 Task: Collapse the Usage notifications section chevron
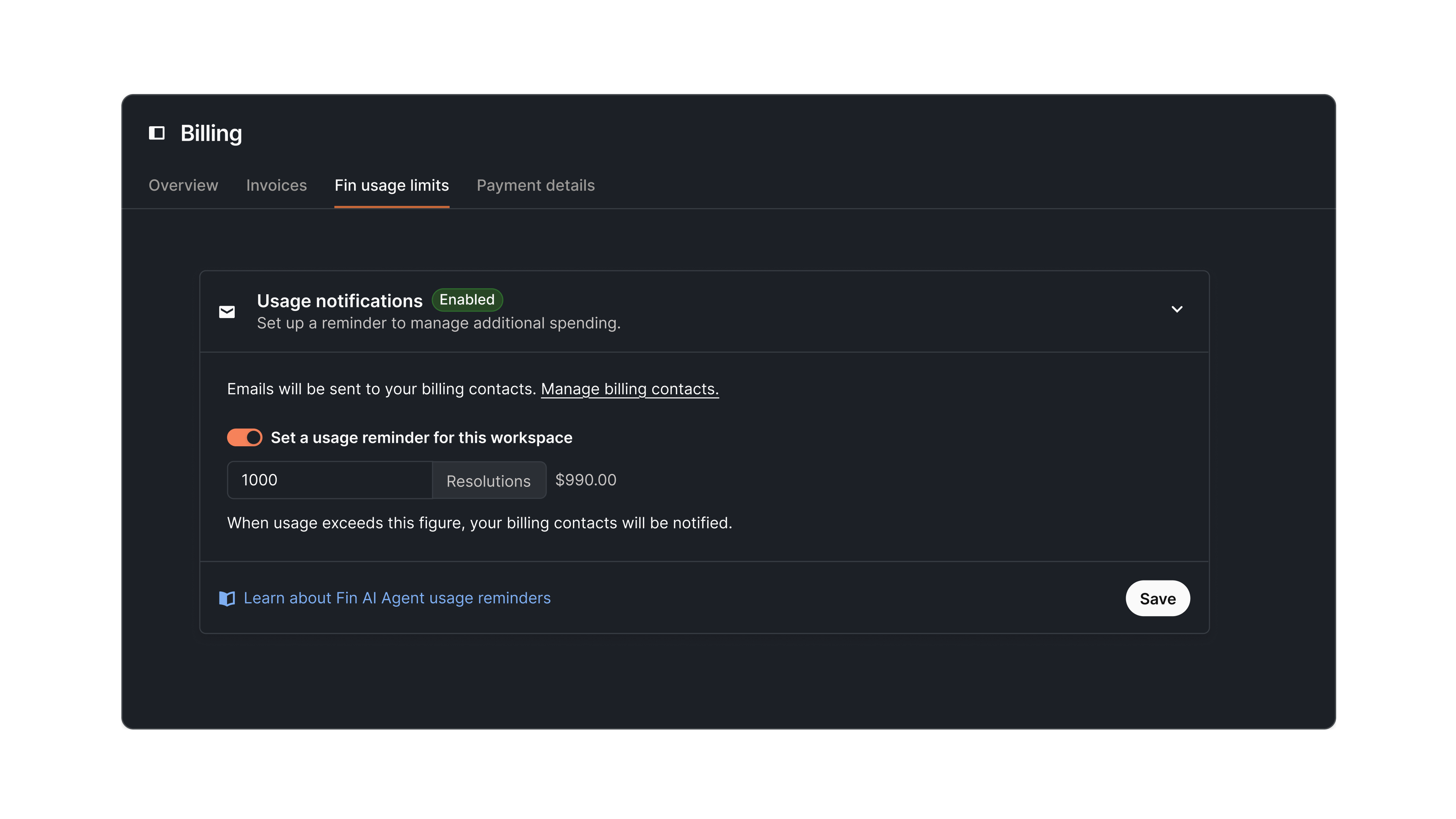pyautogui.click(x=1177, y=309)
